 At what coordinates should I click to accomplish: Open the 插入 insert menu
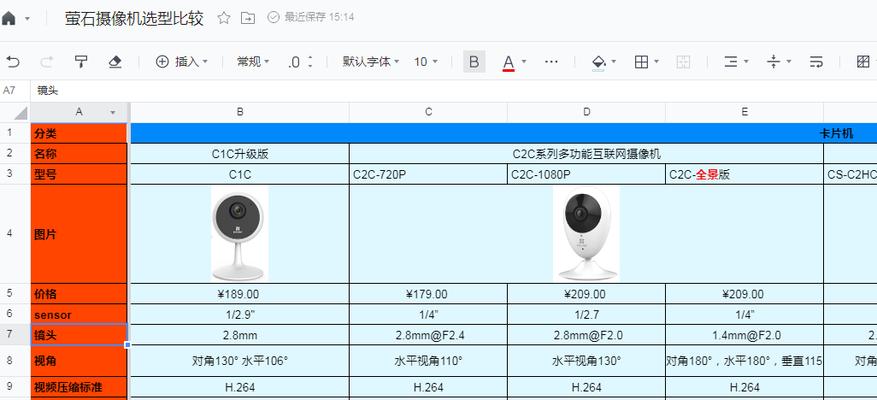181,62
